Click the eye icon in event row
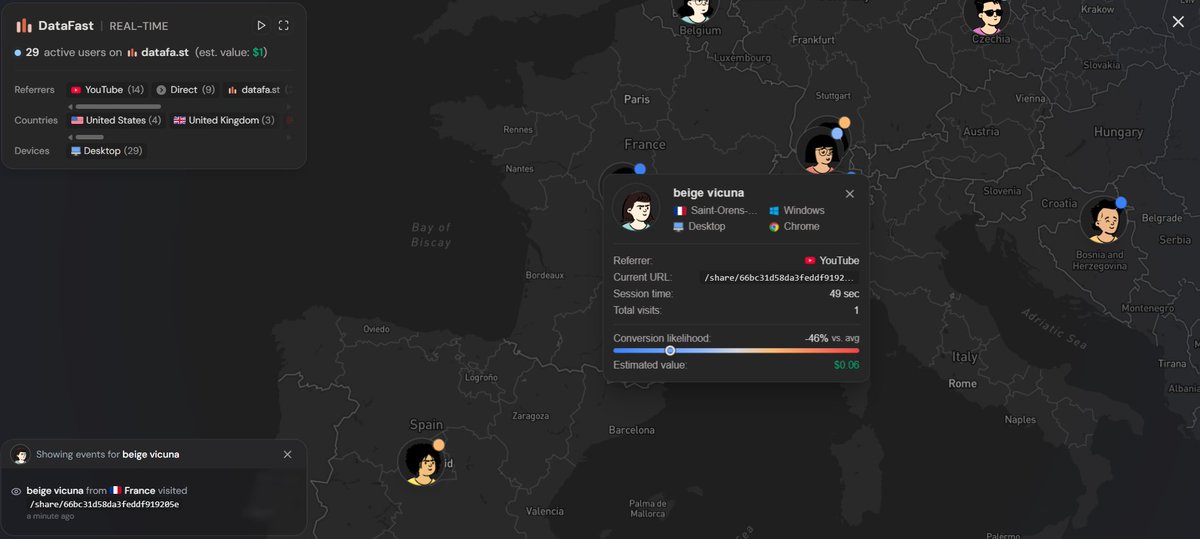The width and height of the screenshot is (1200, 539). pyautogui.click(x=16, y=492)
